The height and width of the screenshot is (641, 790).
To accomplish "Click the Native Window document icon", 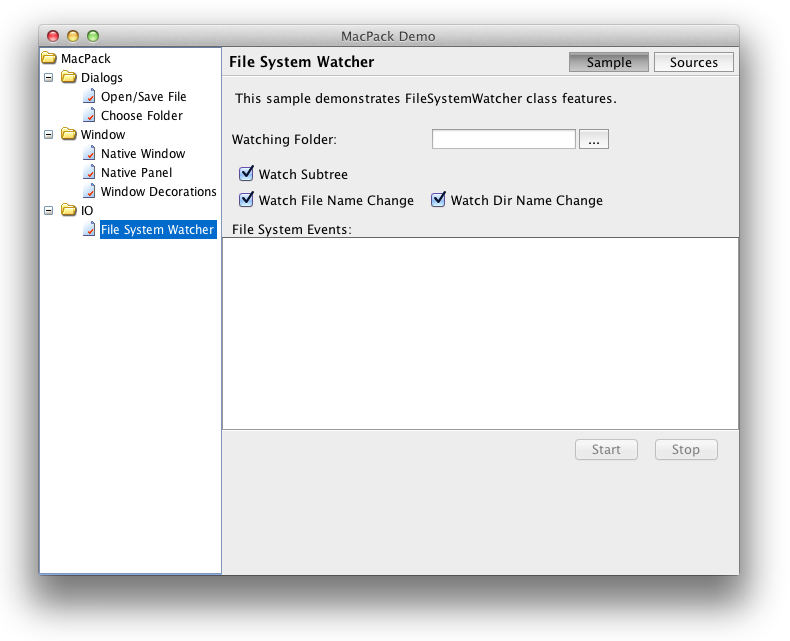I will click(x=89, y=153).
